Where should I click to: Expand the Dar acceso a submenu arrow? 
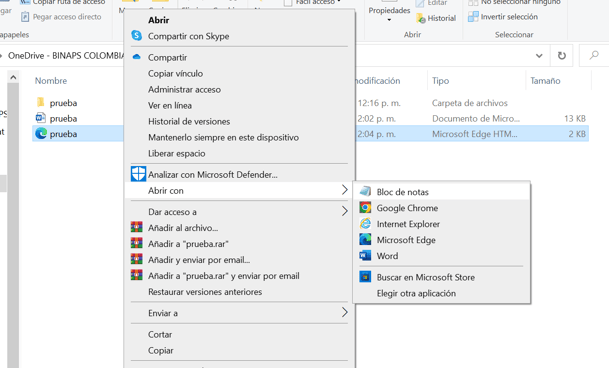pos(344,211)
